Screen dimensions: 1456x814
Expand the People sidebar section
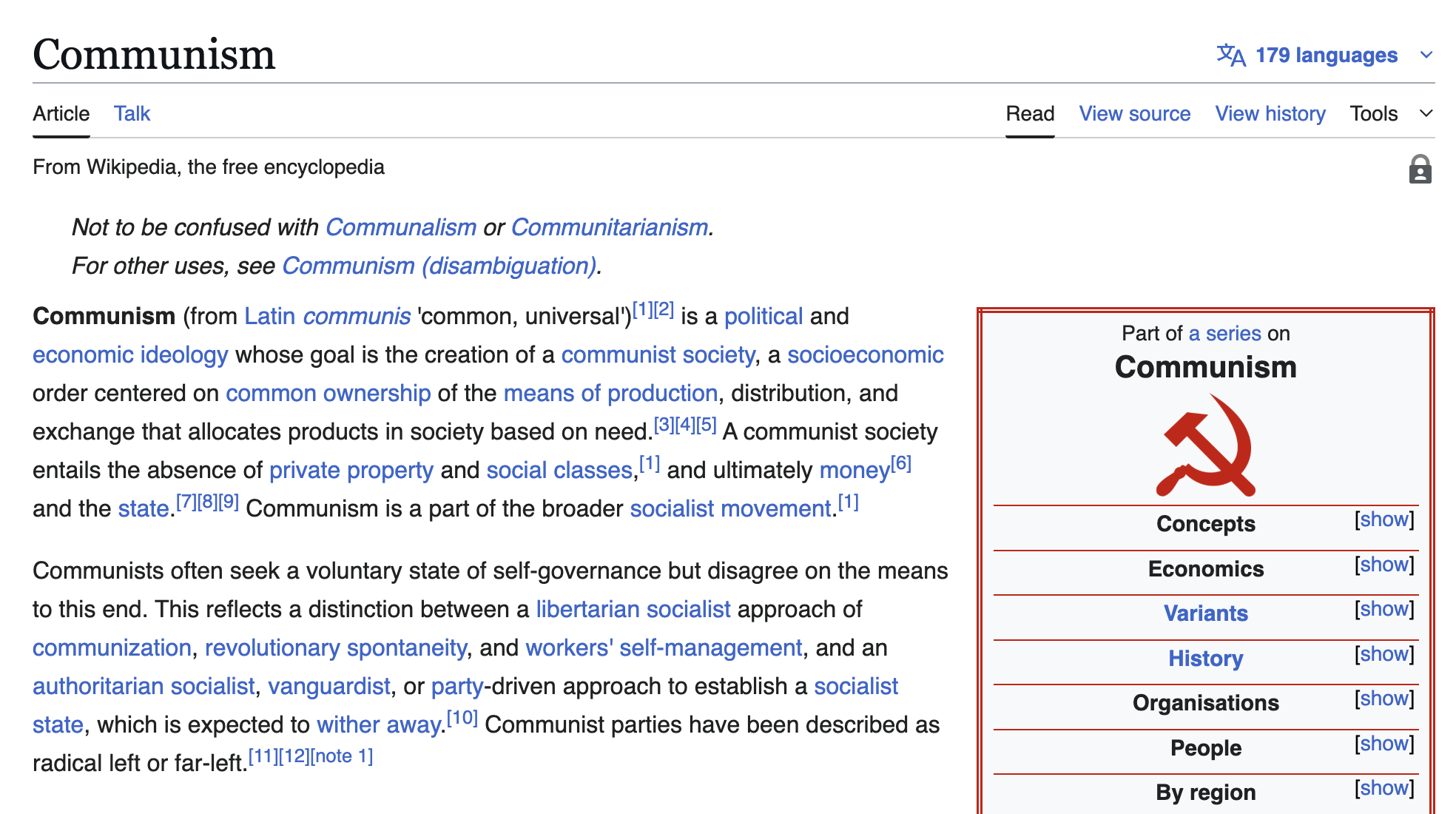[x=1383, y=744]
